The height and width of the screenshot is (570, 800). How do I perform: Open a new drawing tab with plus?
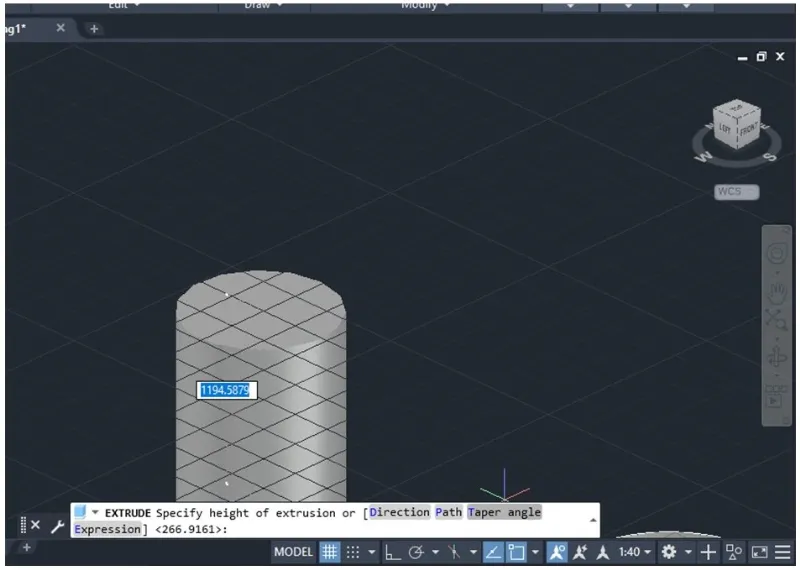click(94, 29)
